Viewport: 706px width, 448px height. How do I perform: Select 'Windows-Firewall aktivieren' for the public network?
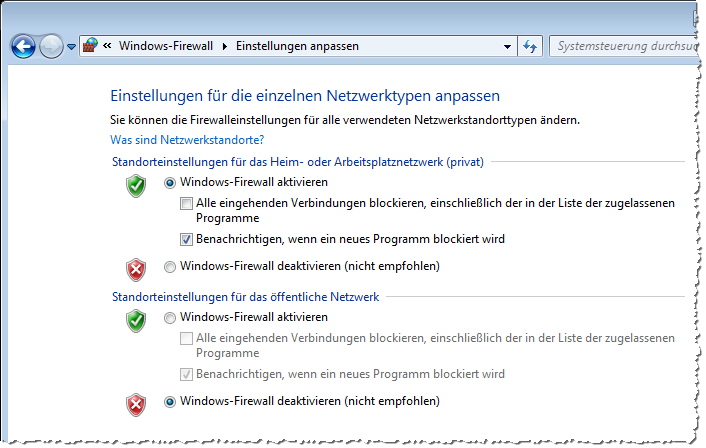click(169, 317)
